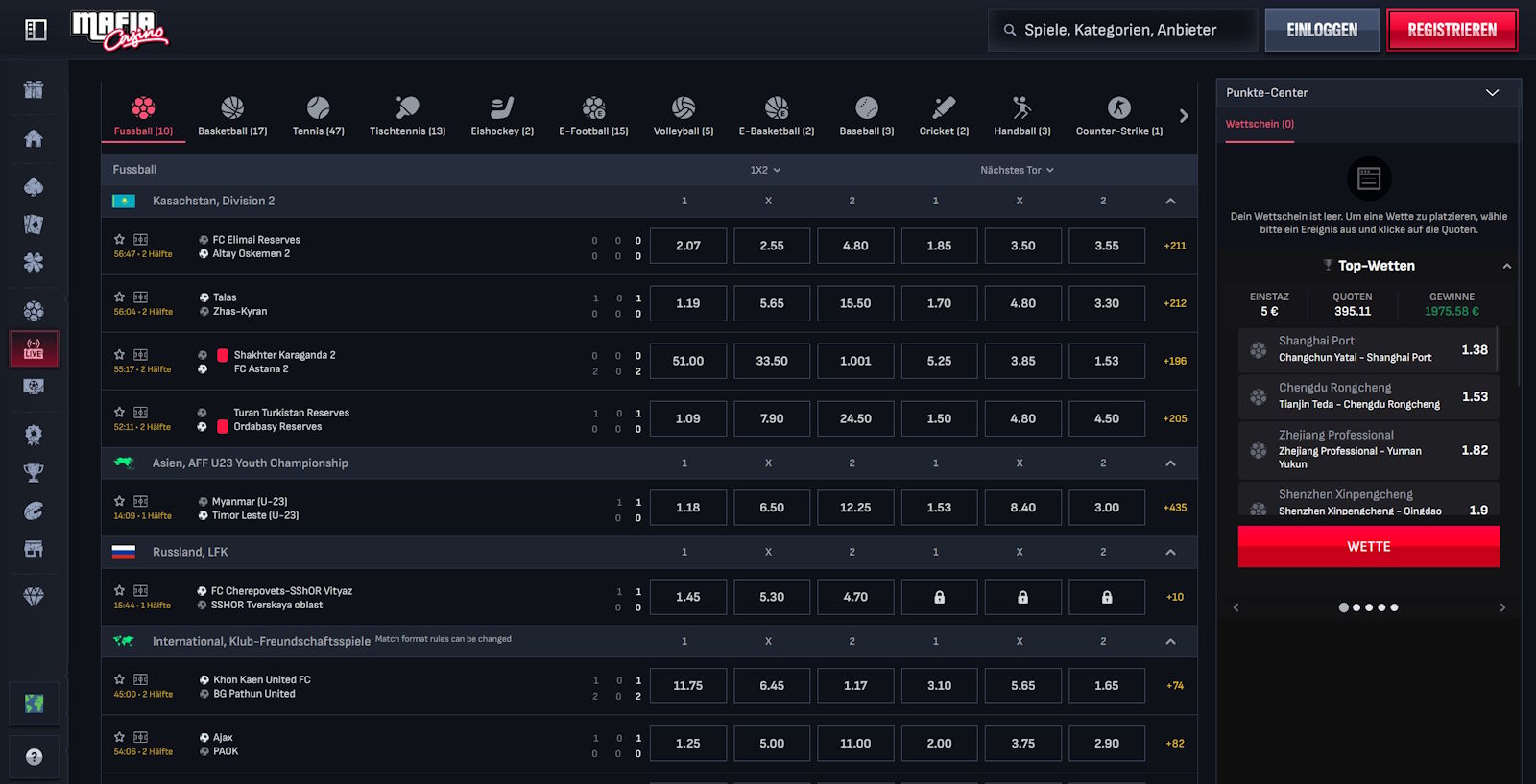Select the E-Football (15) tab
This screenshot has width=1536, height=784.
point(593,117)
